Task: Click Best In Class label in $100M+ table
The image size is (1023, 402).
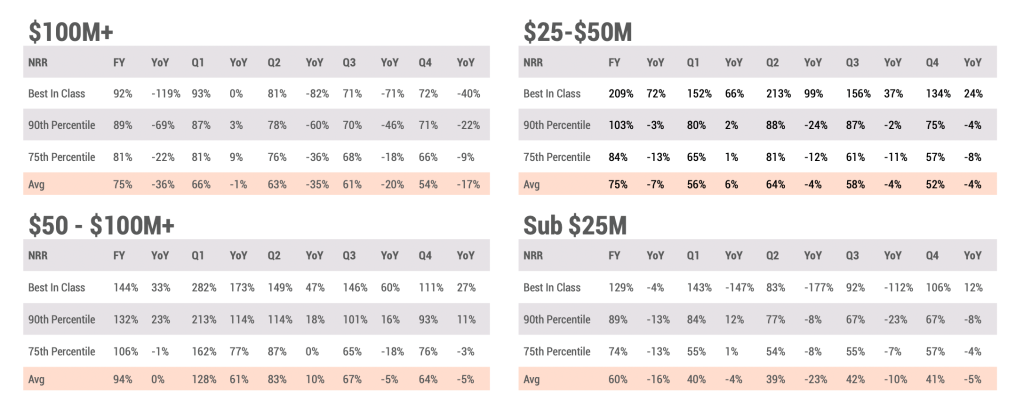Action: 57,93
